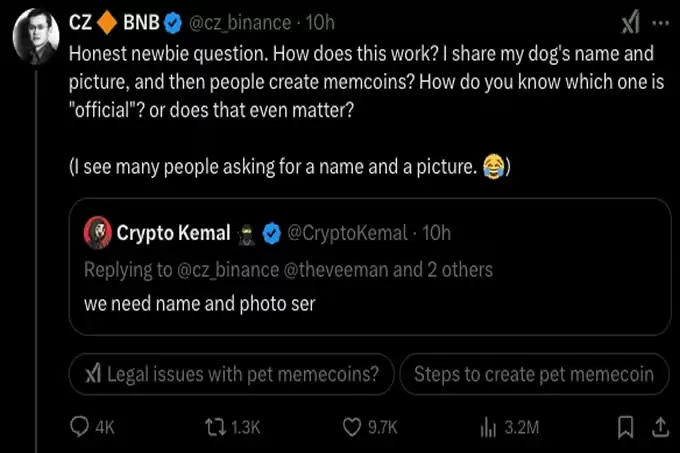Viewport: 680px width, 453px height.
Task: Open the three-dot more options menu
Action: (x=660, y=22)
